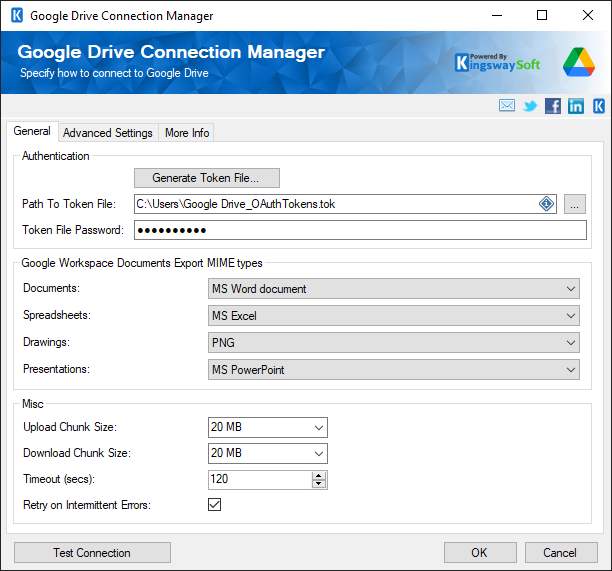
Task: Minimize the Connection Manager window
Action: point(497,16)
